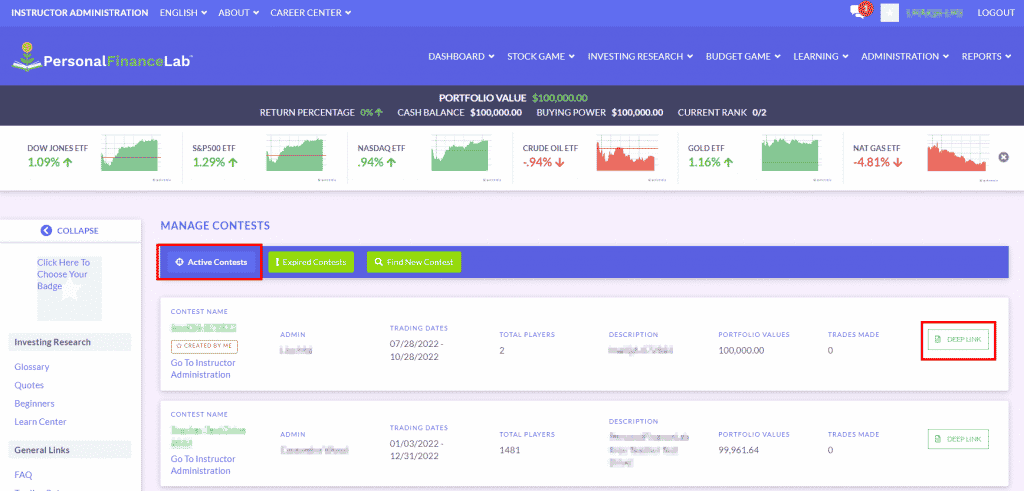The width and height of the screenshot is (1024, 491).
Task: Switch to the Expired Contests tab
Action: [x=311, y=262]
